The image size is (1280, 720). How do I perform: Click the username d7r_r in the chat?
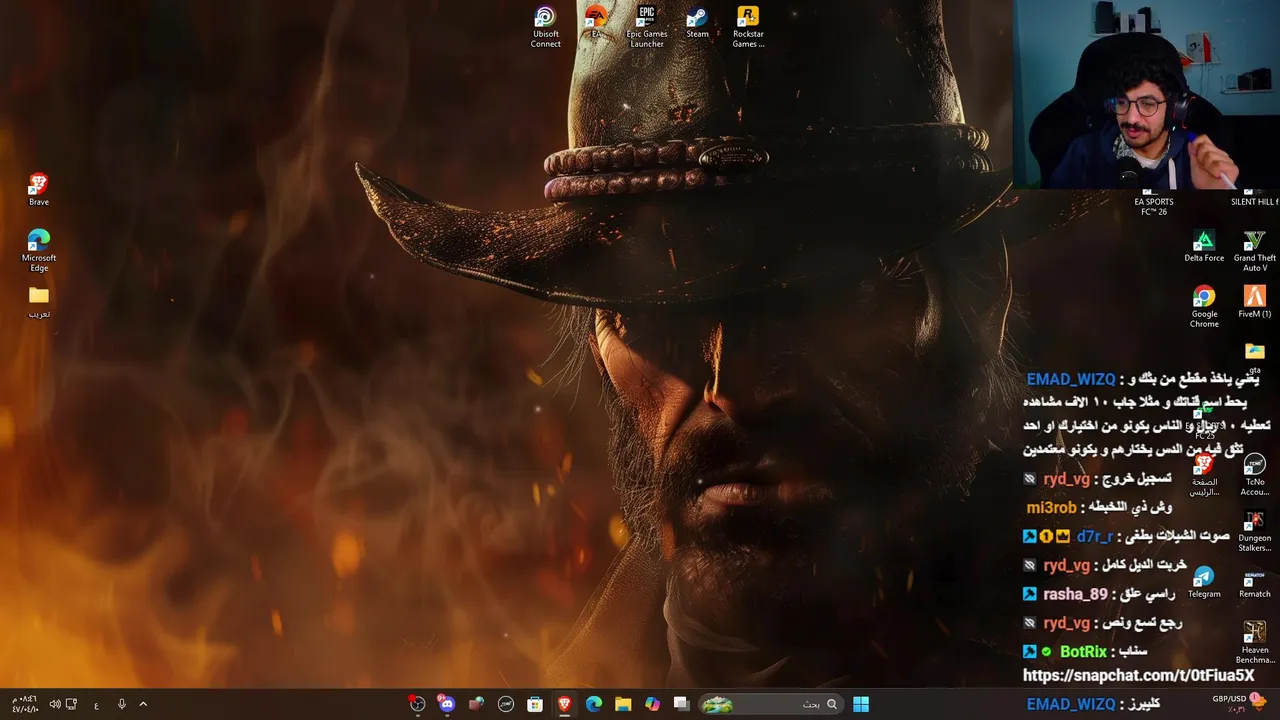pos(1095,536)
